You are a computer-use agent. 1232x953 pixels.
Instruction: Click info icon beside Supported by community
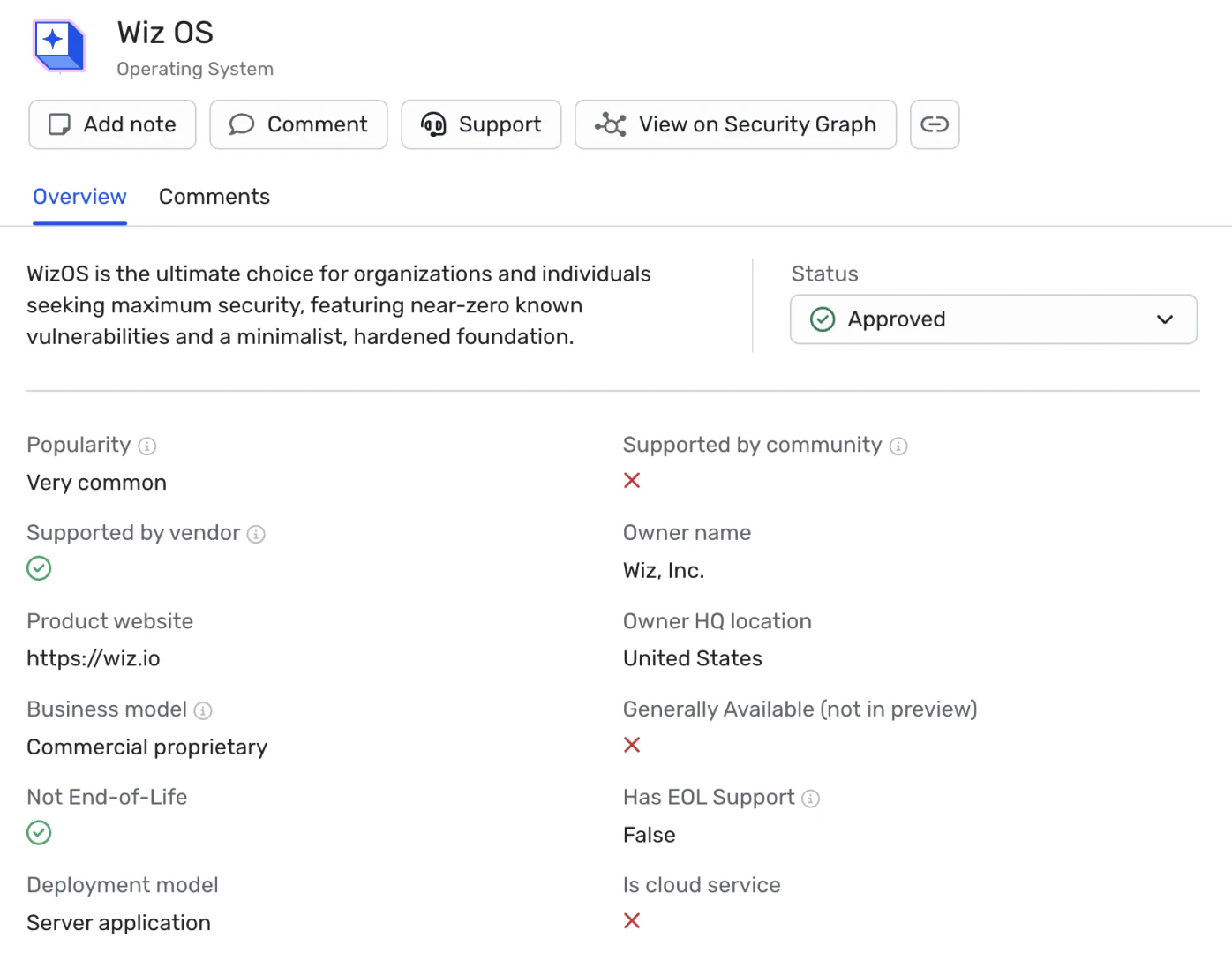tap(898, 446)
